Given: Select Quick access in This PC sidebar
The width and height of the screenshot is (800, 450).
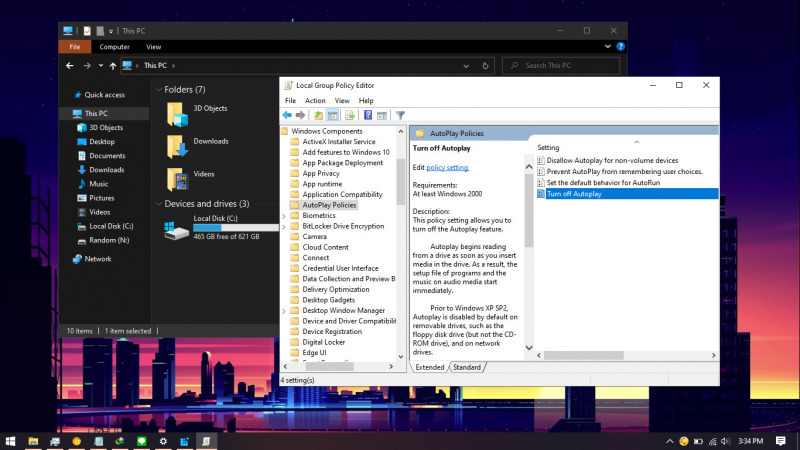Looking at the screenshot, I should click(x=104, y=95).
